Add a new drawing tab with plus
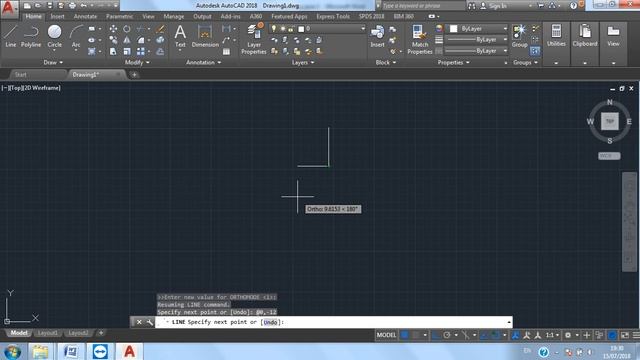 click(134, 75)
